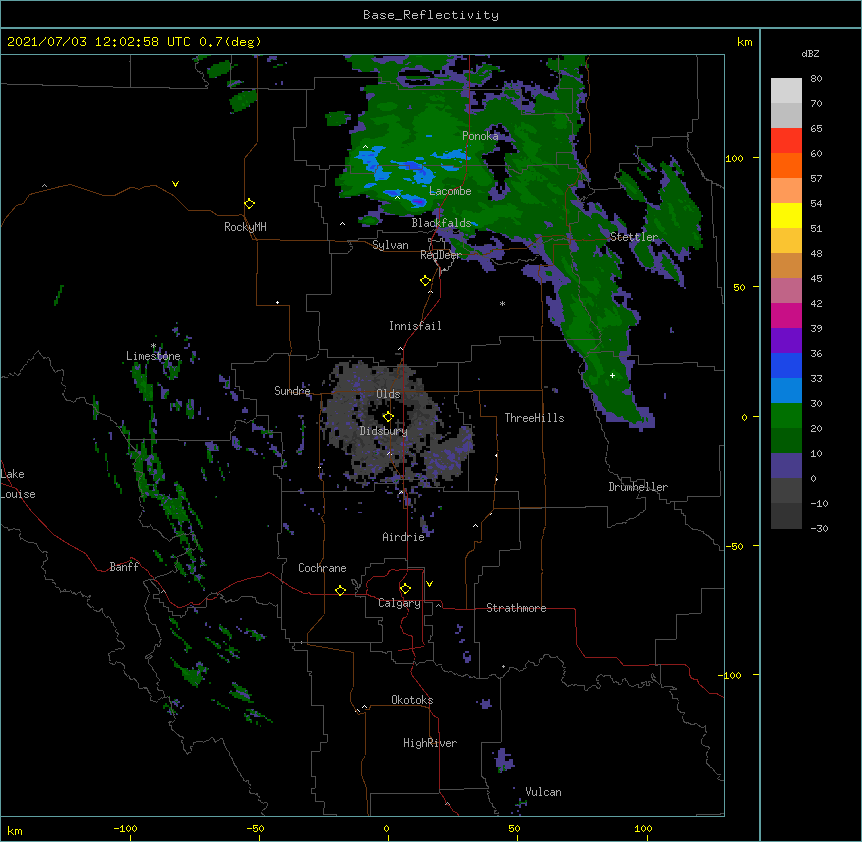Viewport: 862px width, 842px height.
Task: Click the Olds city label
Action: click(388, 394)
